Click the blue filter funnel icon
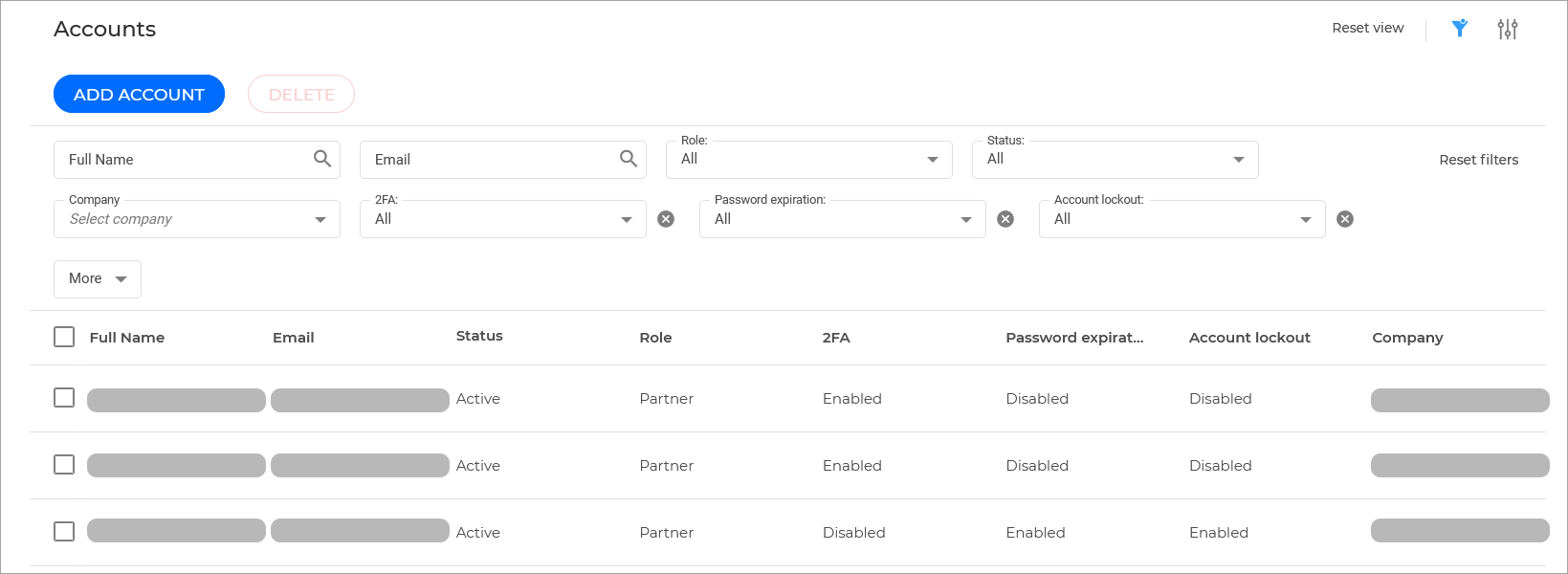The height and width of the screenshot is (574, 1568). 1459,29
